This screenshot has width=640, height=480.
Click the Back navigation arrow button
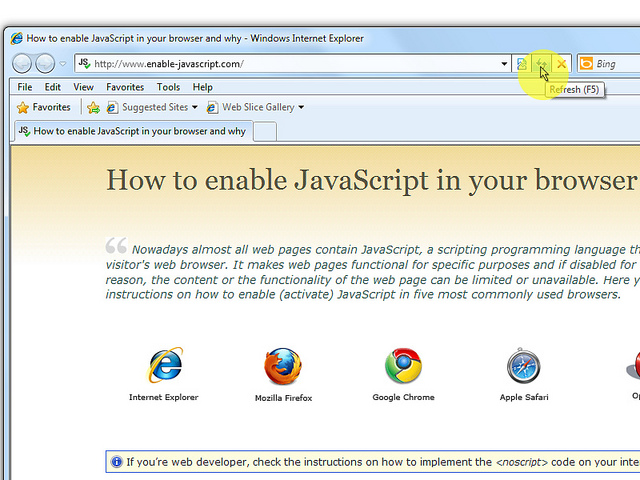[x=22, y=64]
